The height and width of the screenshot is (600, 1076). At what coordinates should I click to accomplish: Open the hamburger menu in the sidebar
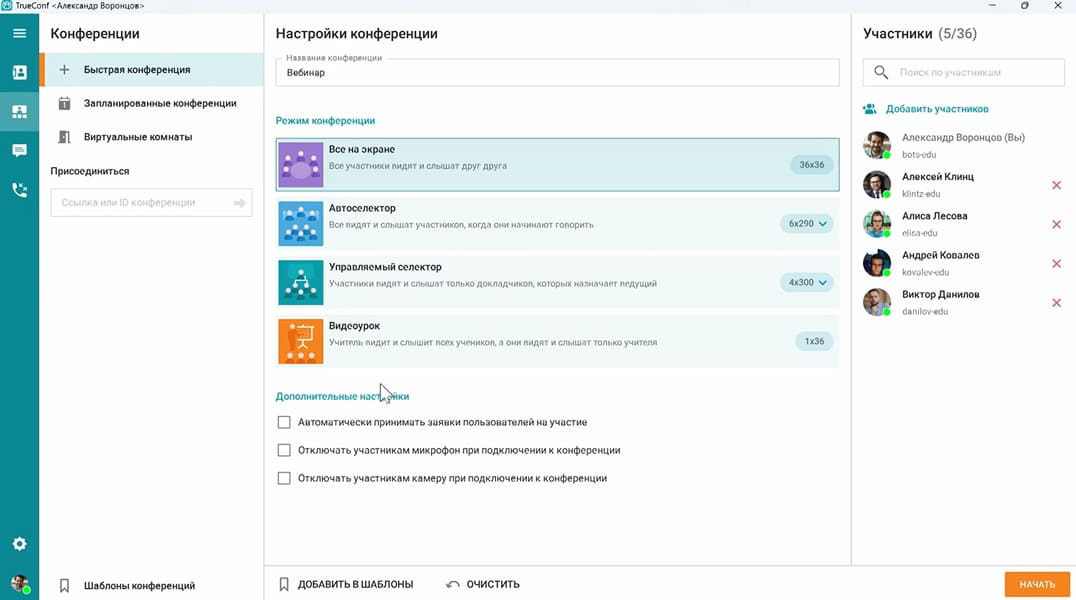19,33
